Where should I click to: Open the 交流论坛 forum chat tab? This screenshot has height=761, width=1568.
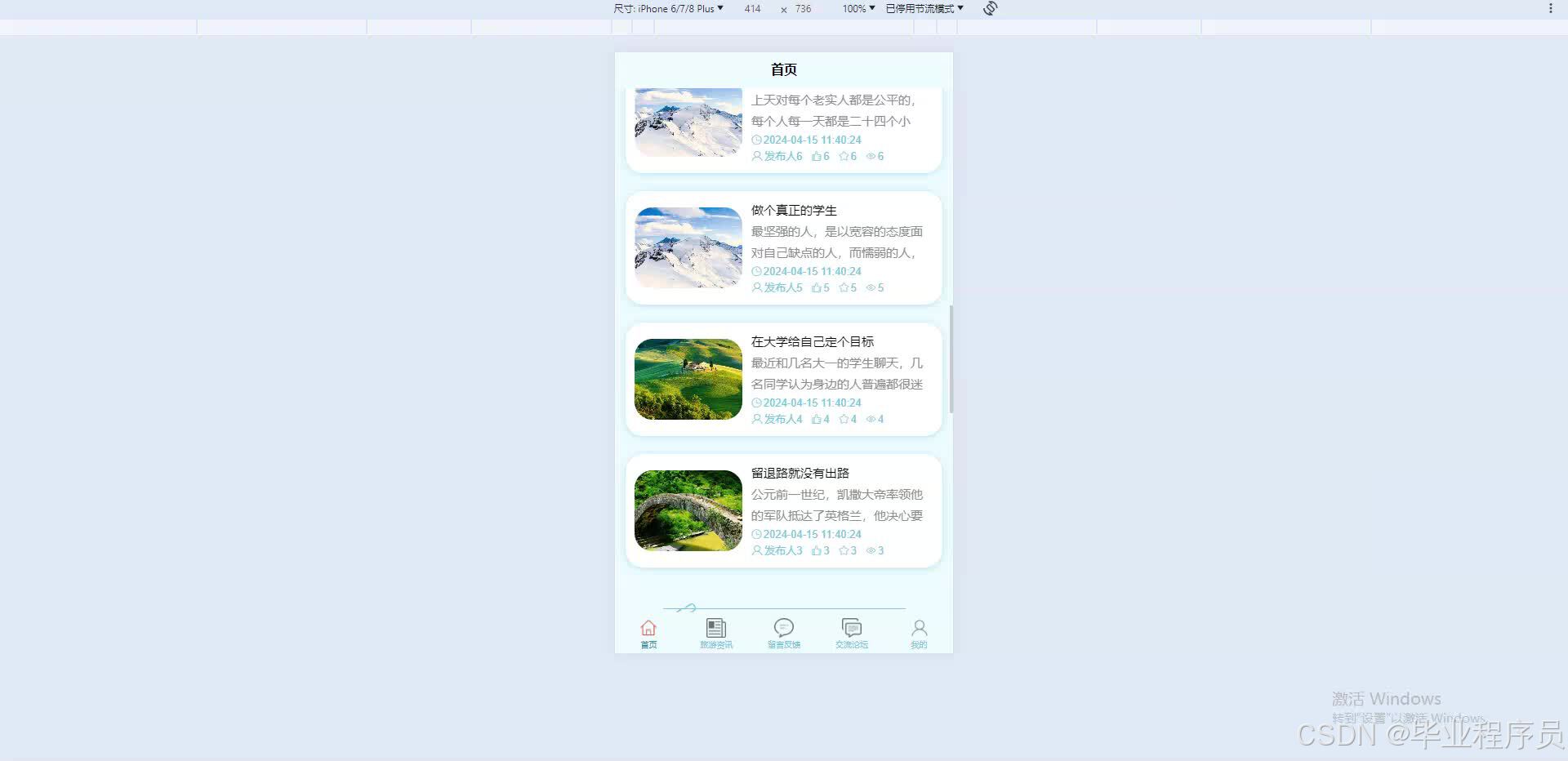coord(852,634)
